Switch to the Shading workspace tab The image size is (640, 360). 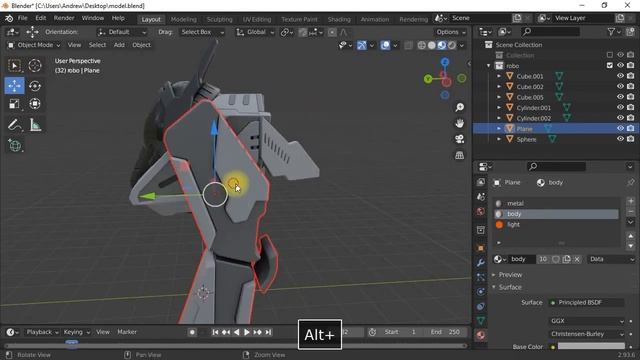339,19
